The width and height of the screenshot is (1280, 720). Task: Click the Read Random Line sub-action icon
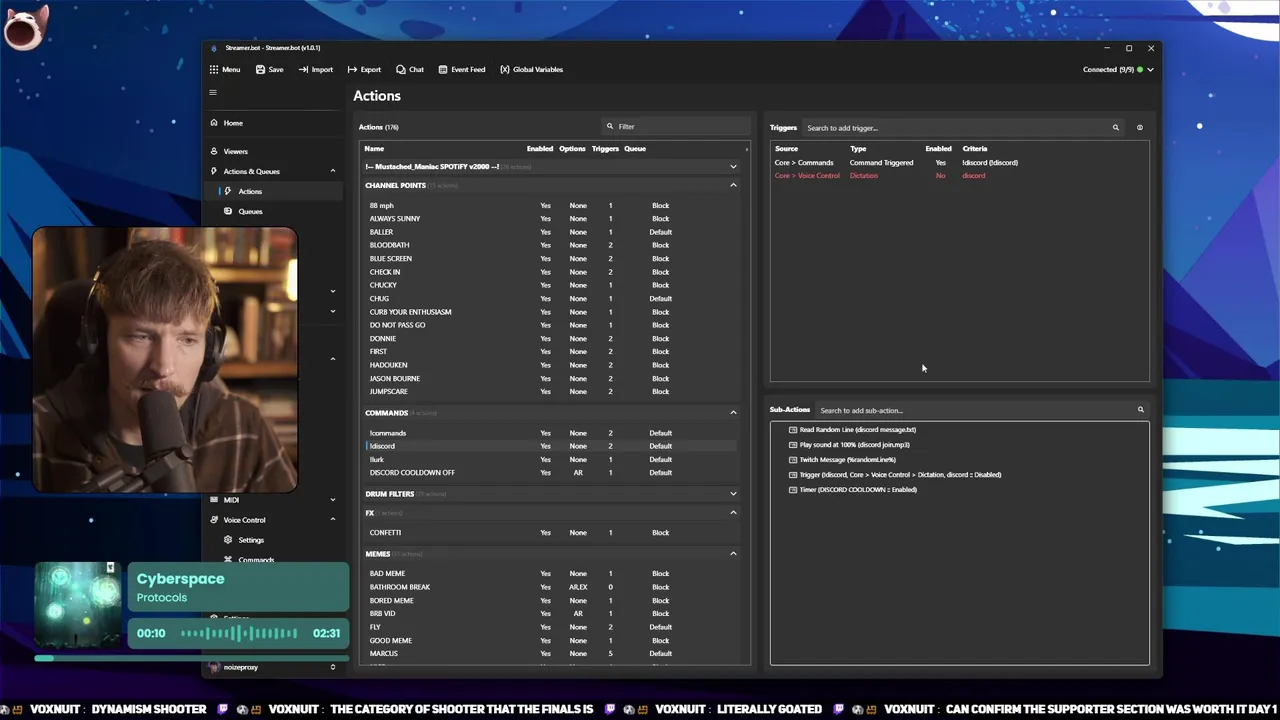tap(793, 430)
